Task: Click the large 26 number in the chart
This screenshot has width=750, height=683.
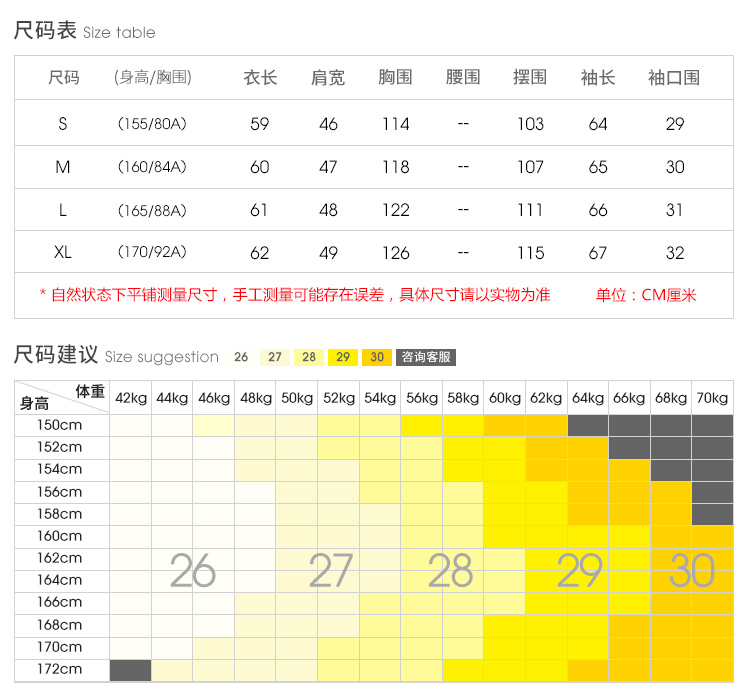Action: 192,571
